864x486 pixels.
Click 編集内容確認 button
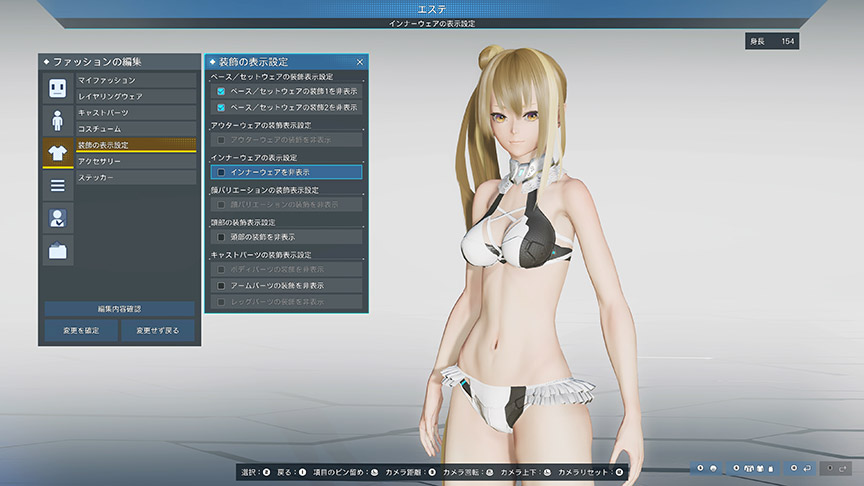coord(120,309)
